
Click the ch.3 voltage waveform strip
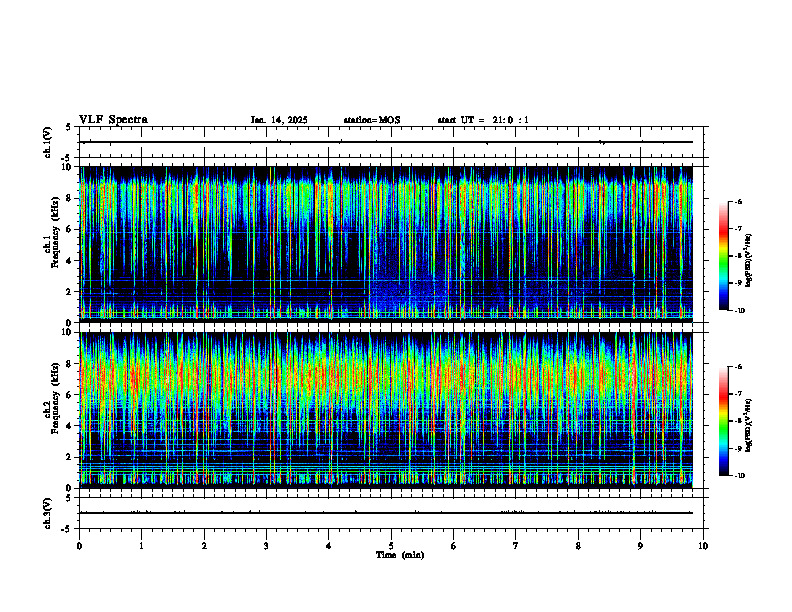(391, 513)
